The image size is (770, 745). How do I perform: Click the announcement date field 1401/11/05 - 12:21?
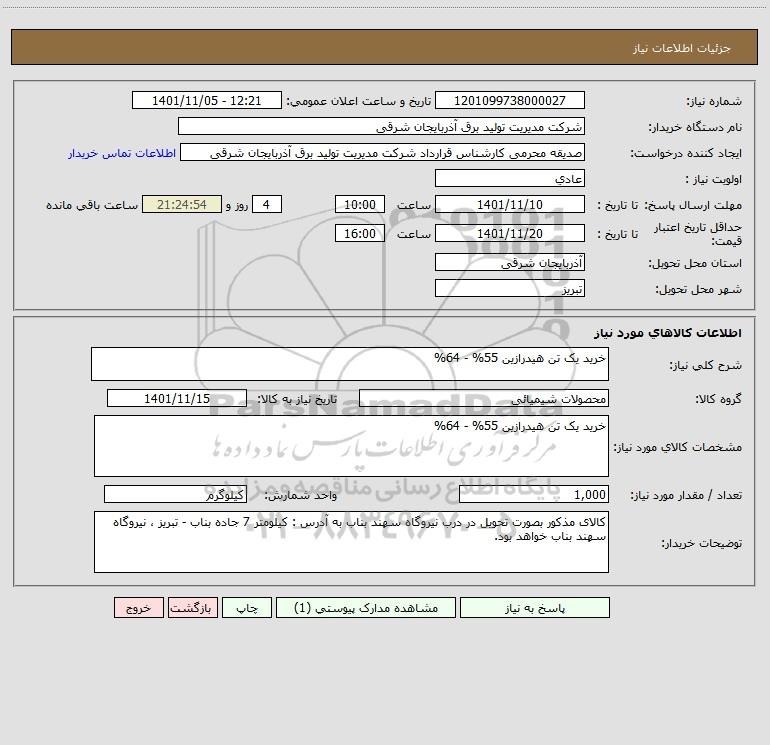pyautogui.click(x=207, y=100)
